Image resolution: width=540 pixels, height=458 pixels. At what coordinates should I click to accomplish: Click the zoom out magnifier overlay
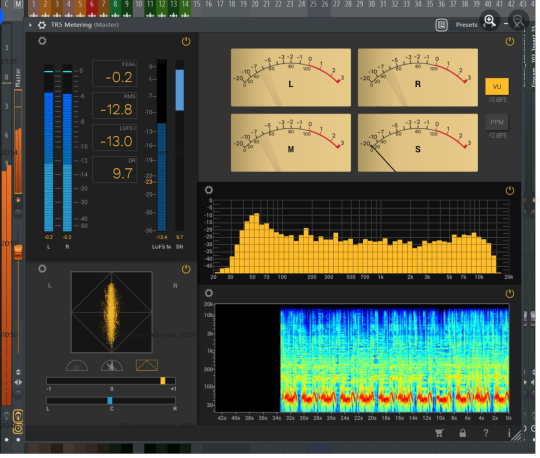coord(518,21)
